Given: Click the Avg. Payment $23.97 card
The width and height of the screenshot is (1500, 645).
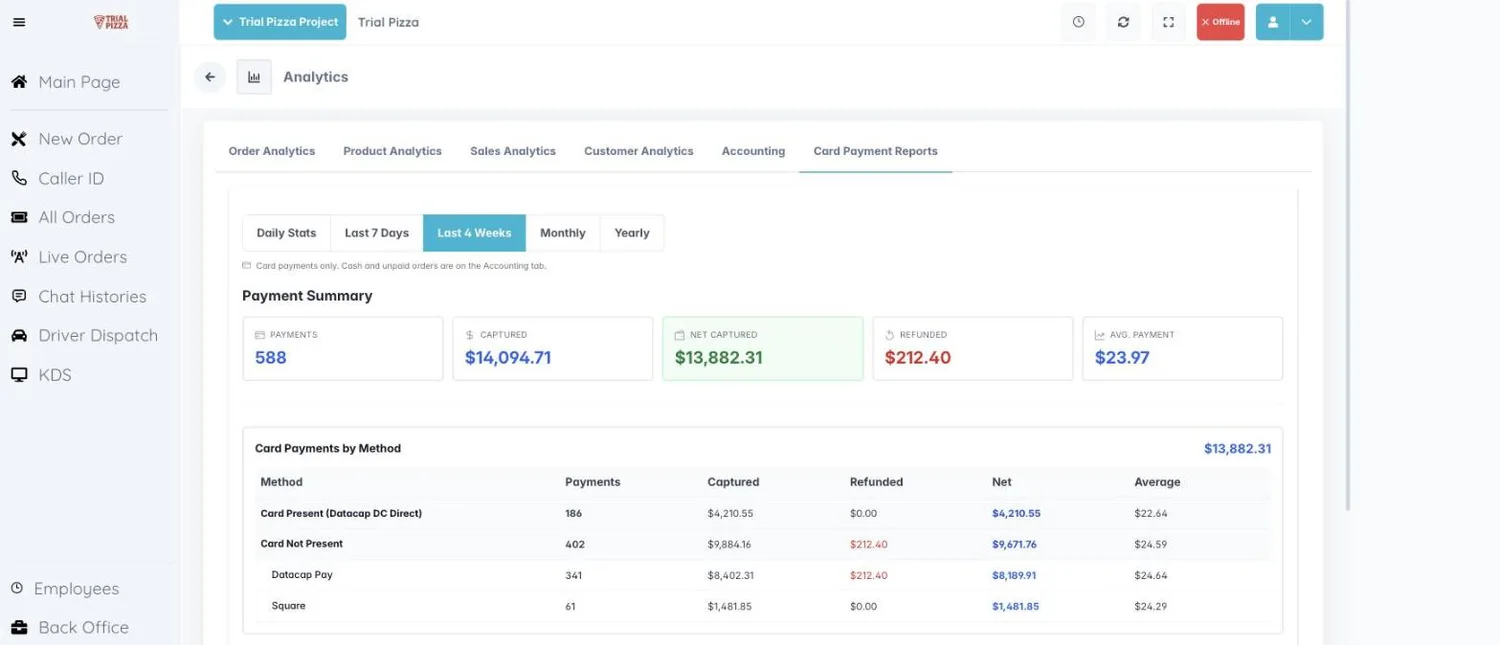Looking at the screenshot, I should (x=1183, y=349).
